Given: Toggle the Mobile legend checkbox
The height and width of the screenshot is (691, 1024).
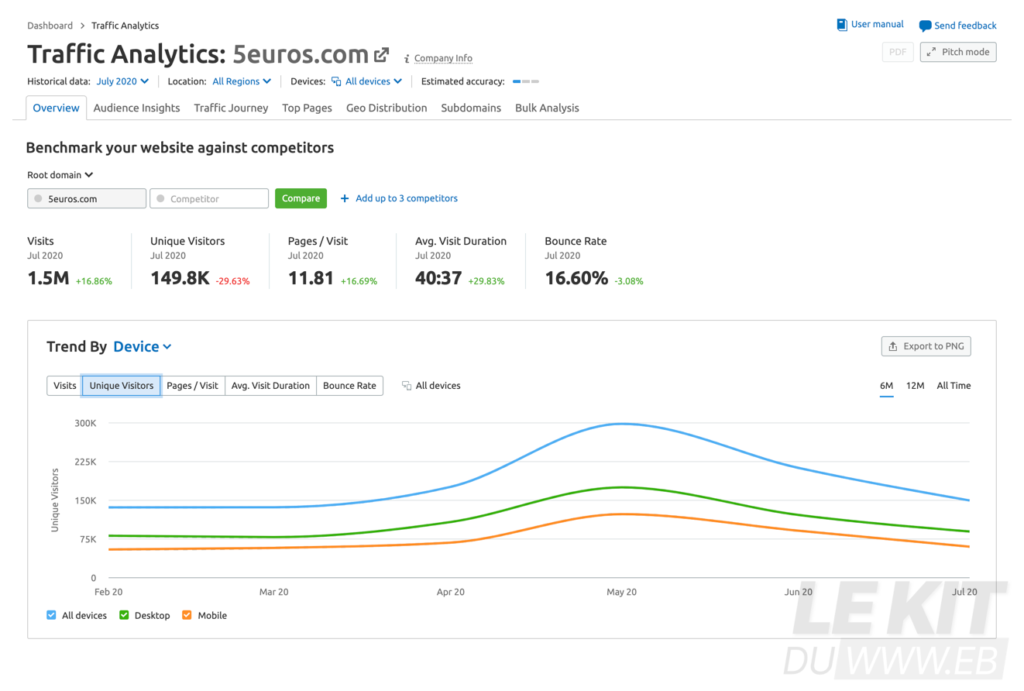Looking at the screenshot, I should pos(187,615).
